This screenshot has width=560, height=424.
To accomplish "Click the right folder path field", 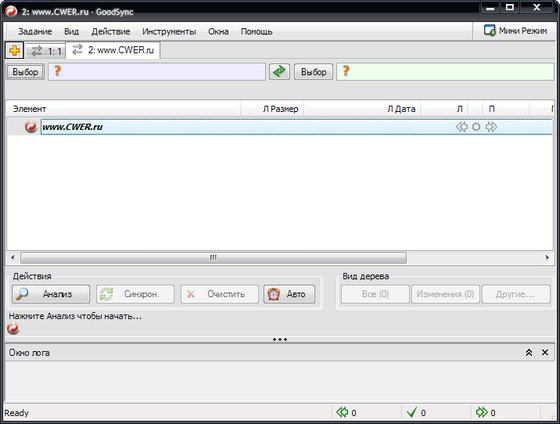I will [445, 72].
